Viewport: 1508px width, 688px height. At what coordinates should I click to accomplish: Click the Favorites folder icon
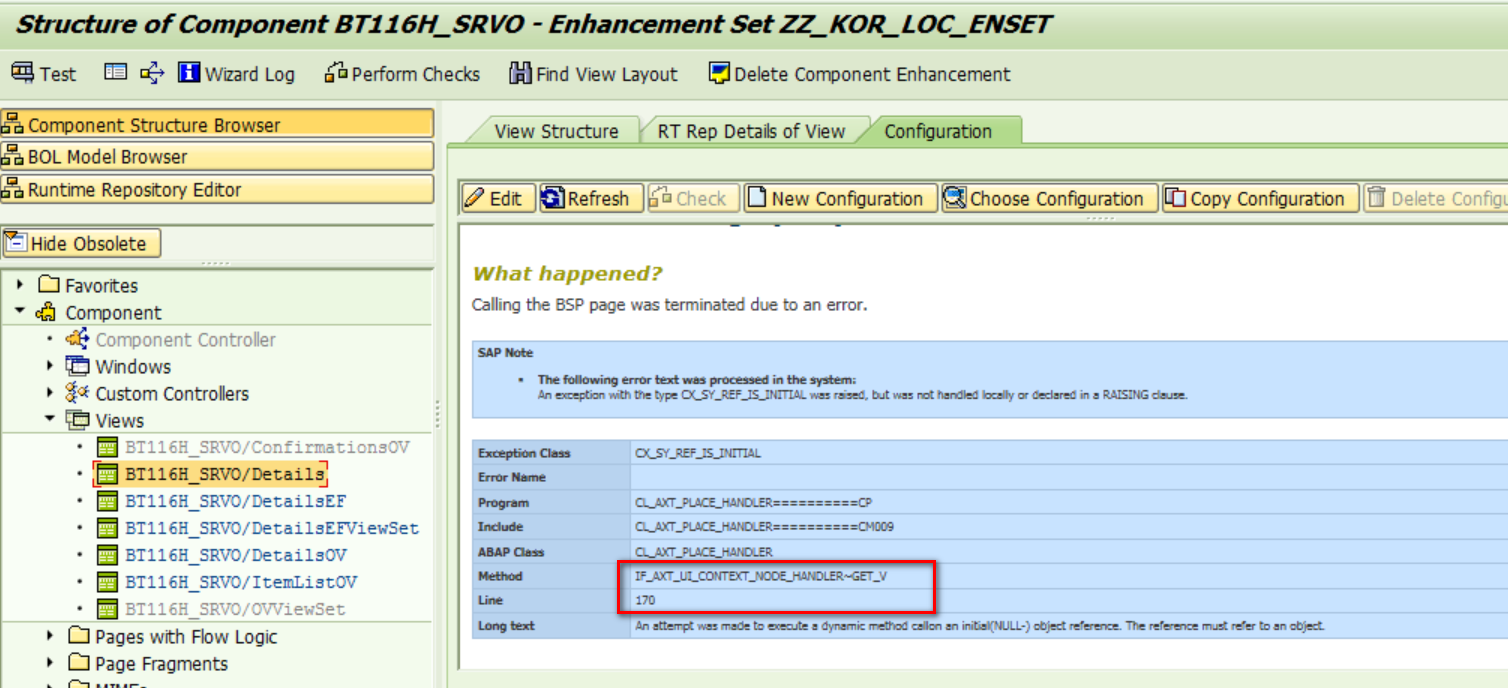[48, 285]
